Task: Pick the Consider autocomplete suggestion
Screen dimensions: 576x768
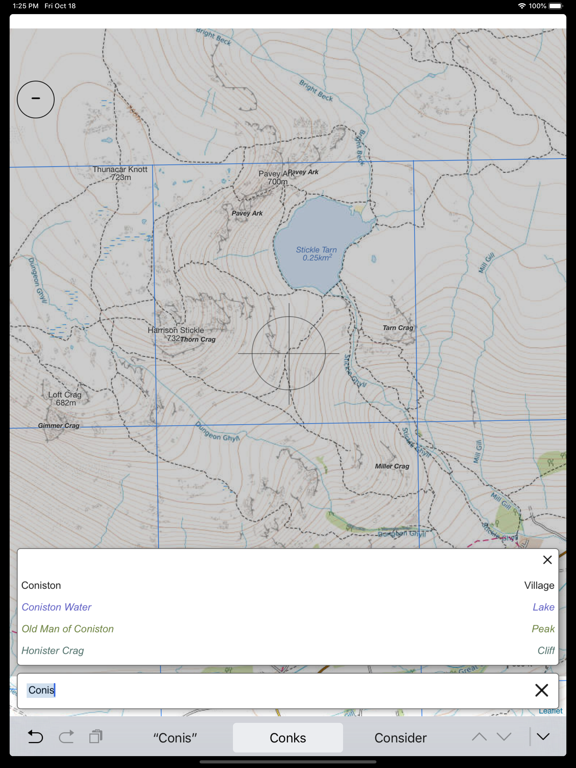Action: pos(400,738)
